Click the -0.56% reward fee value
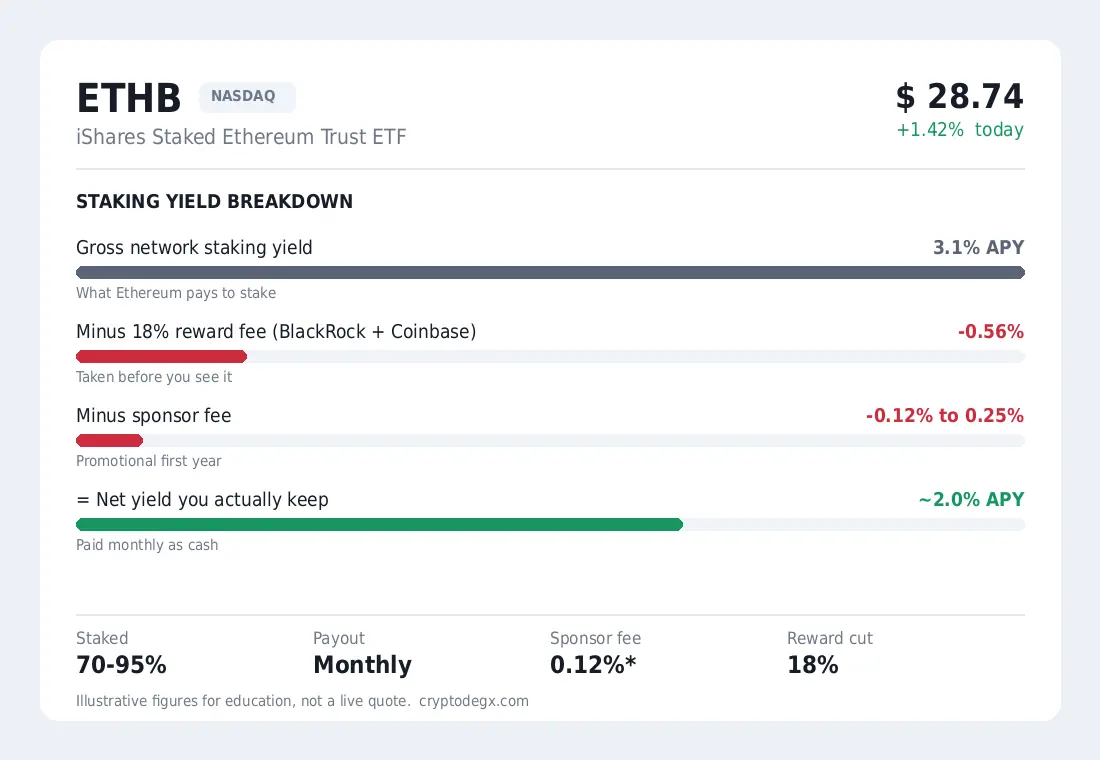 [x=991, y=332]
